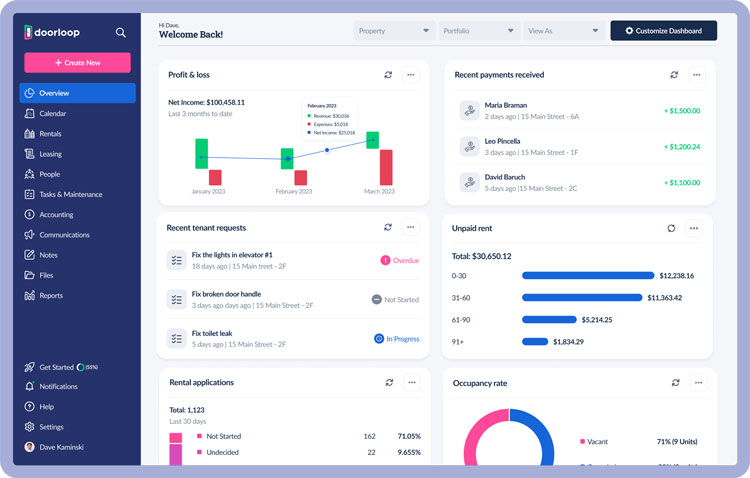The width and height of the screenshot is (750, 478).
Task: Click the search magnifier icon in sidebar
Action: pos(121,33)
